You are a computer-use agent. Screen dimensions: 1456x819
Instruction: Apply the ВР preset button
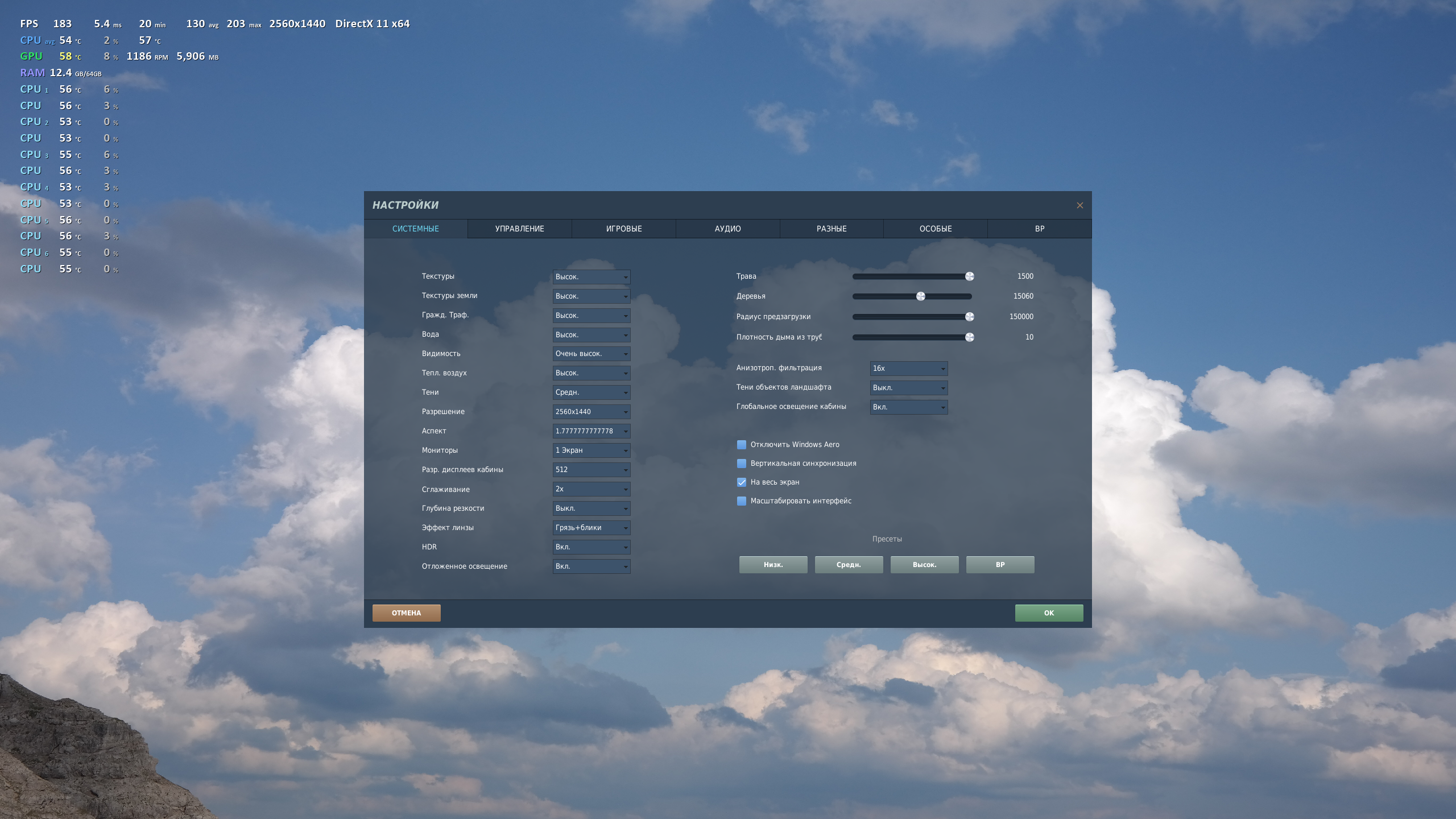click(1000, 565)
